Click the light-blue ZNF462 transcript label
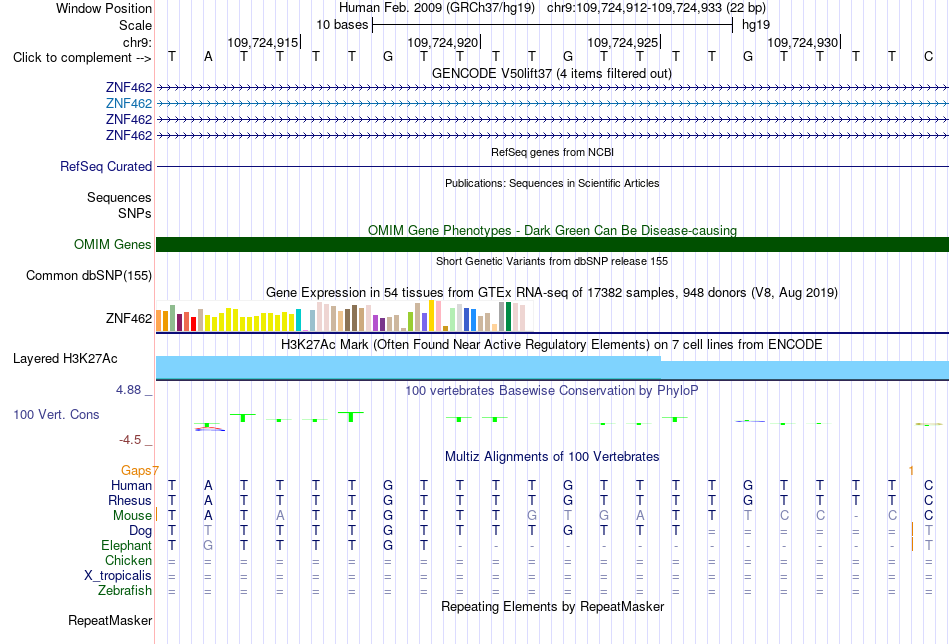Image resolution: width=950 pixels, height=644 pixels. [128, 104]
